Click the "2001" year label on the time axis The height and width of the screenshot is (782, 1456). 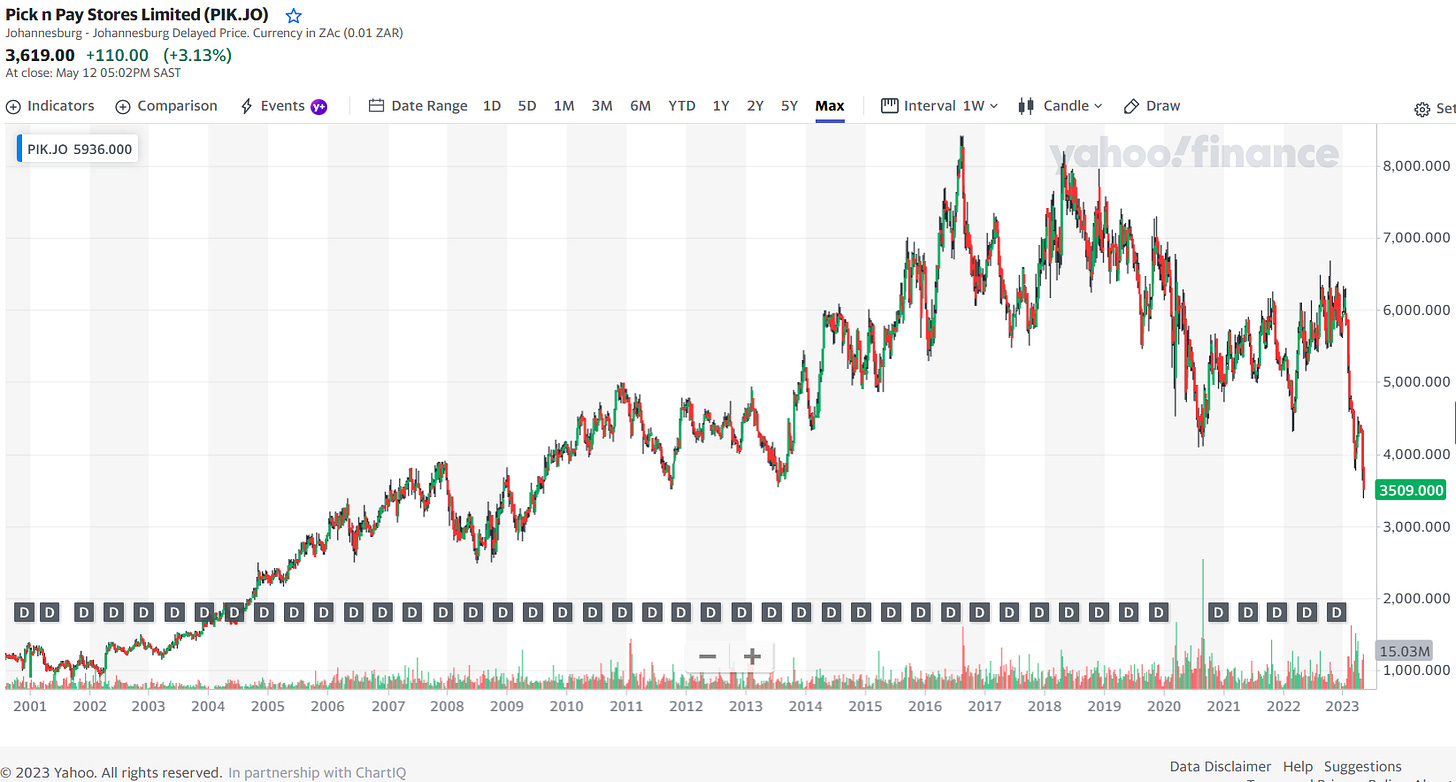click(30, 706)
